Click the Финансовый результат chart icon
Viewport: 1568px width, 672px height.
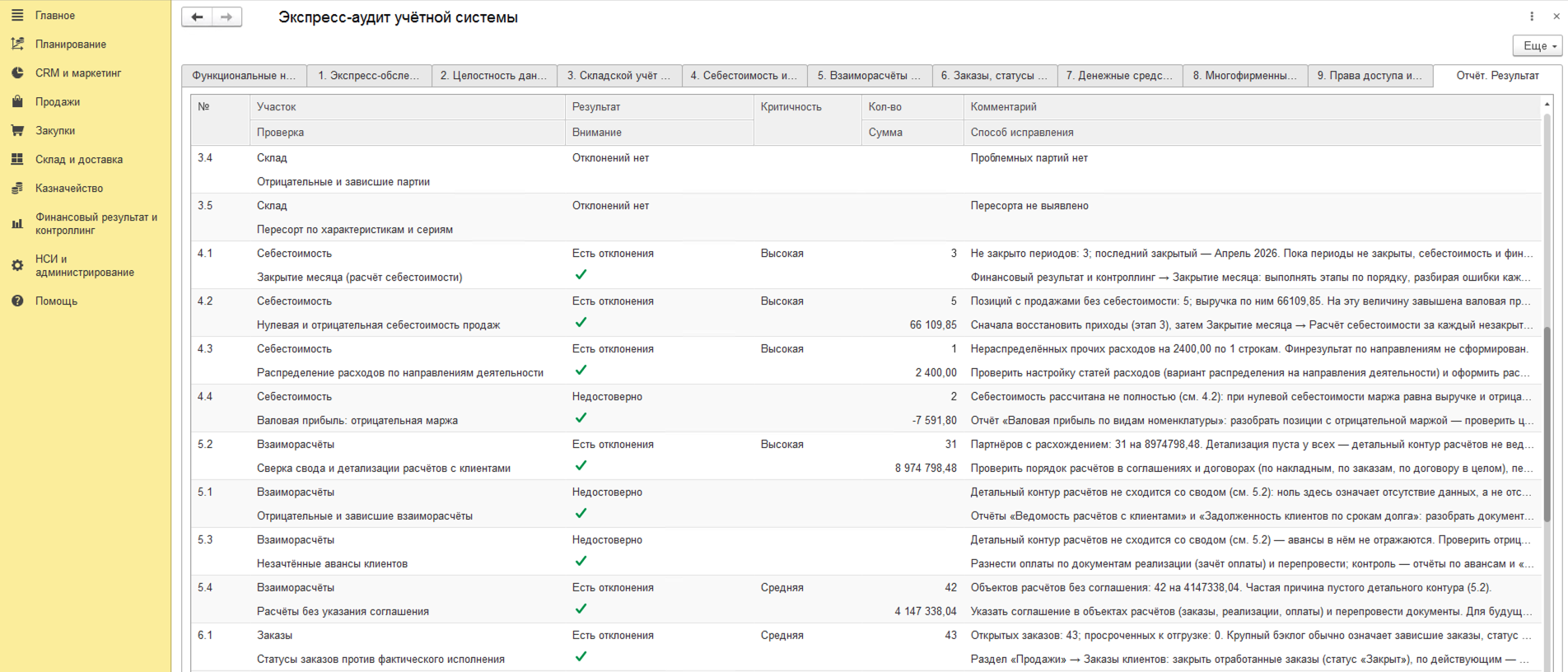[17, 224]
